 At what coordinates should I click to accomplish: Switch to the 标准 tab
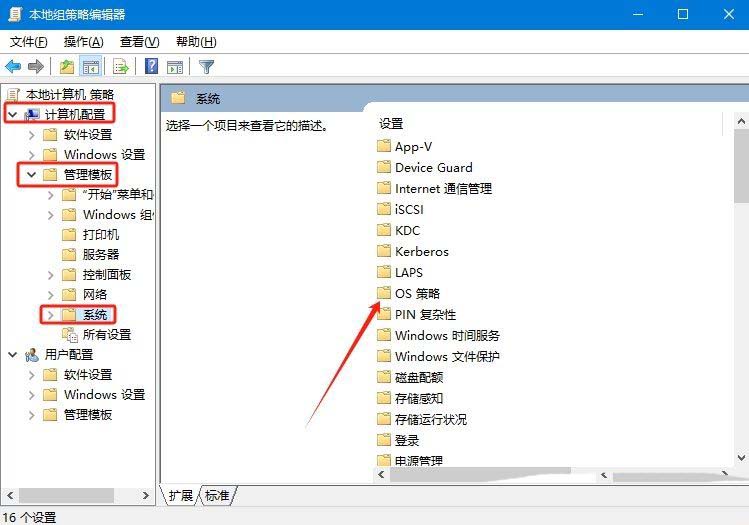(217, 495)
